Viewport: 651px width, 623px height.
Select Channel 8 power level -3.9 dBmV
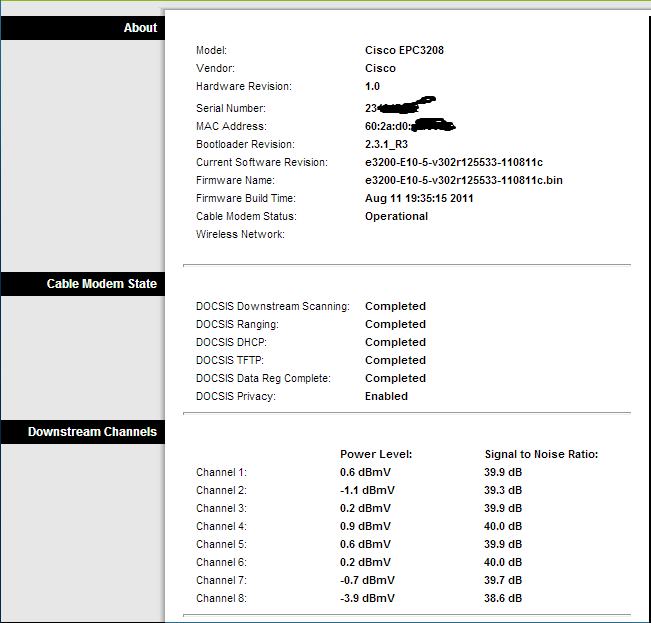tap(367, 598)
